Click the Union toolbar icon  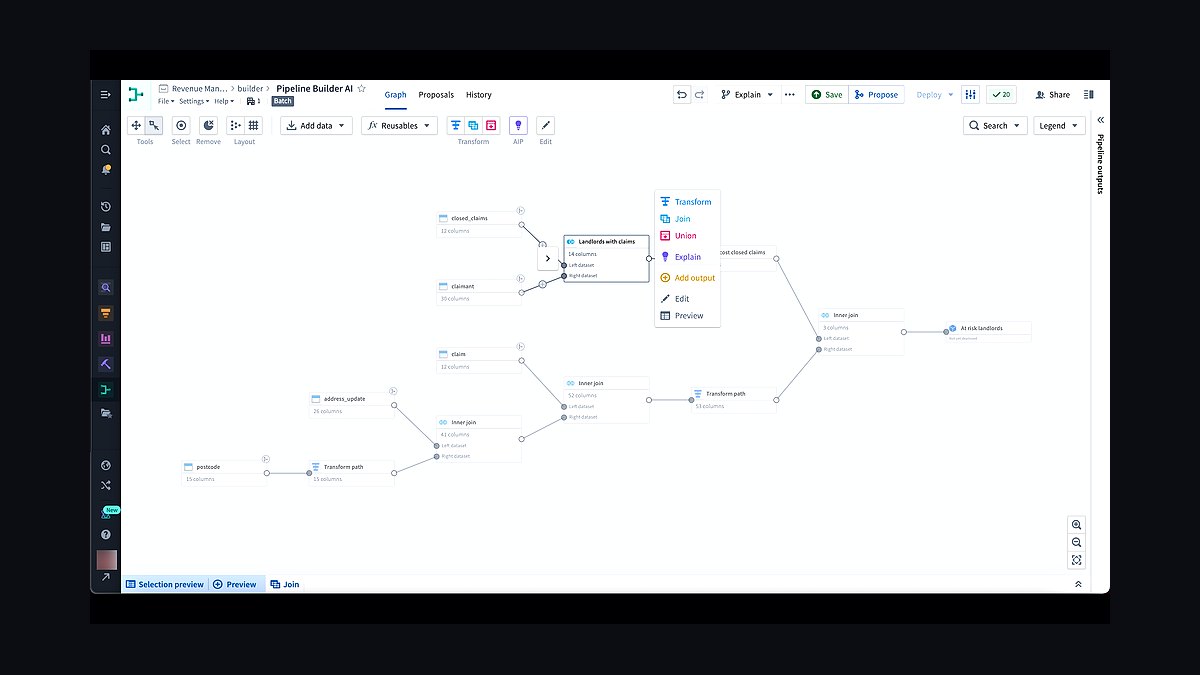click(491, 126)
